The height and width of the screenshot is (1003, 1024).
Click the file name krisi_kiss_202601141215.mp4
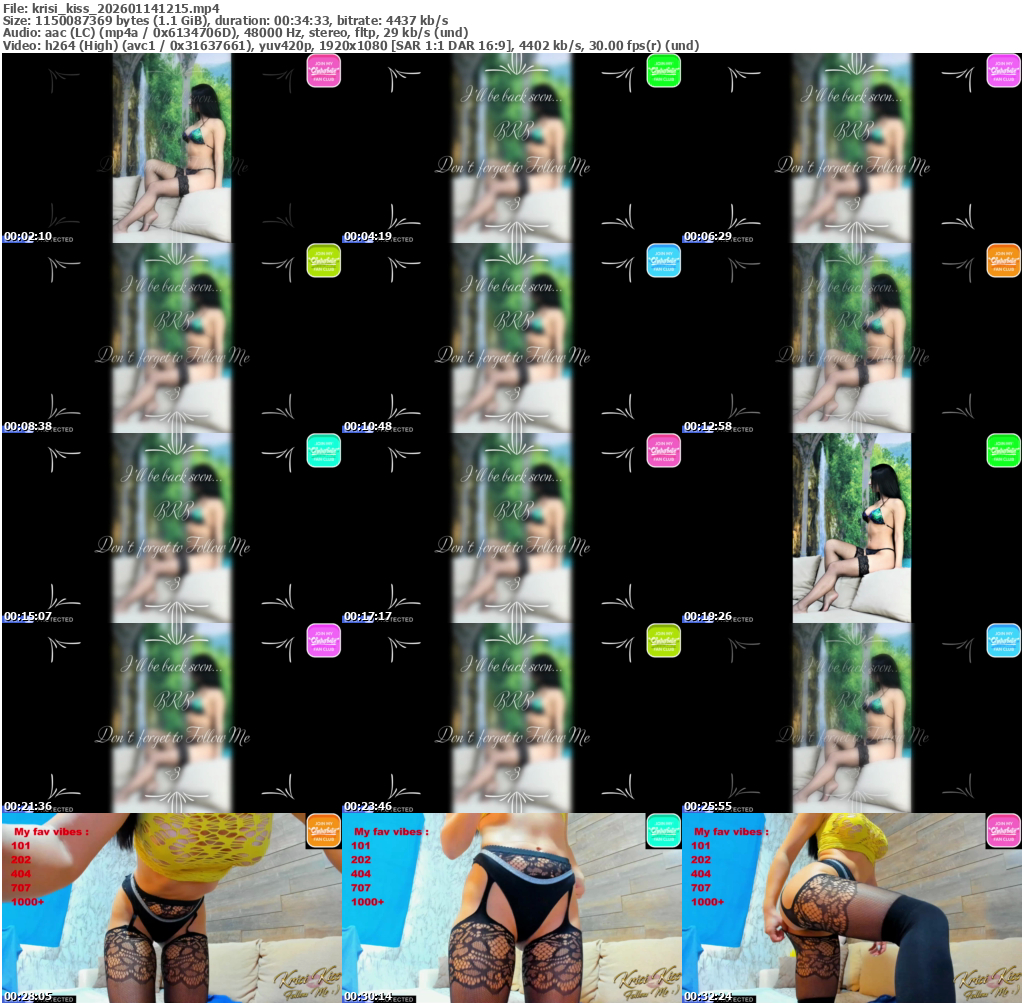coord(125,8)
